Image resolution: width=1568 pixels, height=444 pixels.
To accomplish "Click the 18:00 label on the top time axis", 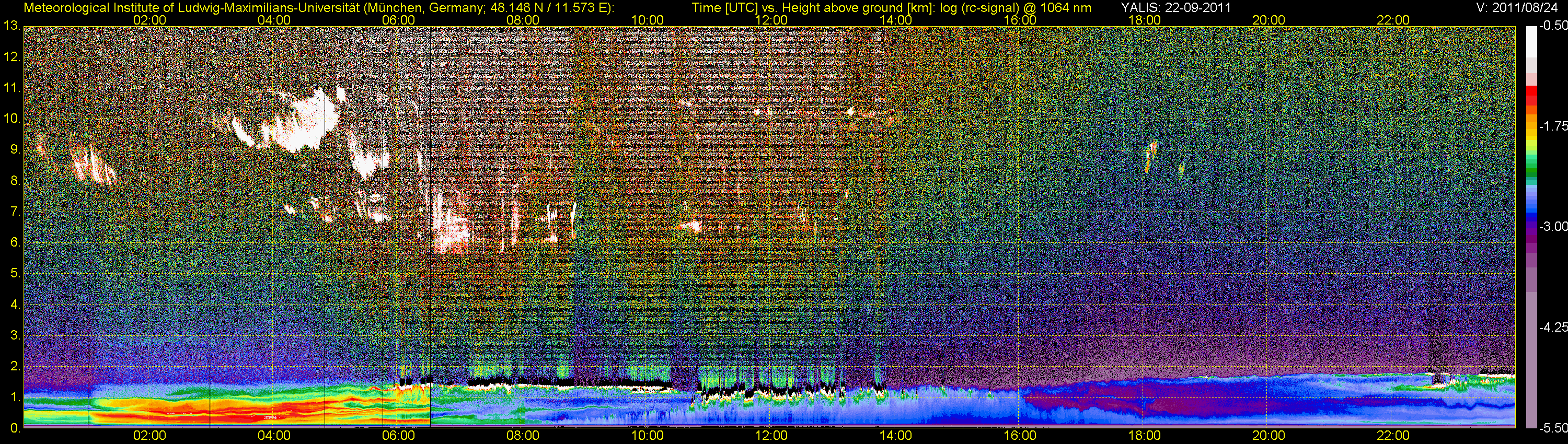I will [x=1144, y=20].
